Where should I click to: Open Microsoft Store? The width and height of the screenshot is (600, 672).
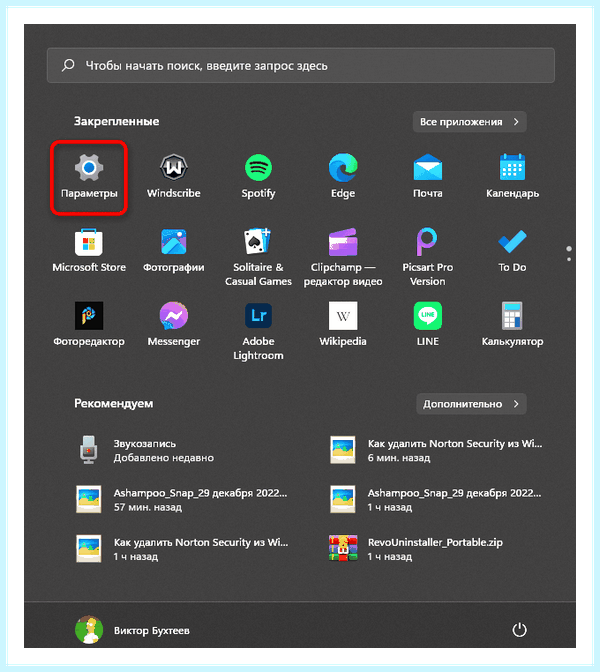(89, 251)
